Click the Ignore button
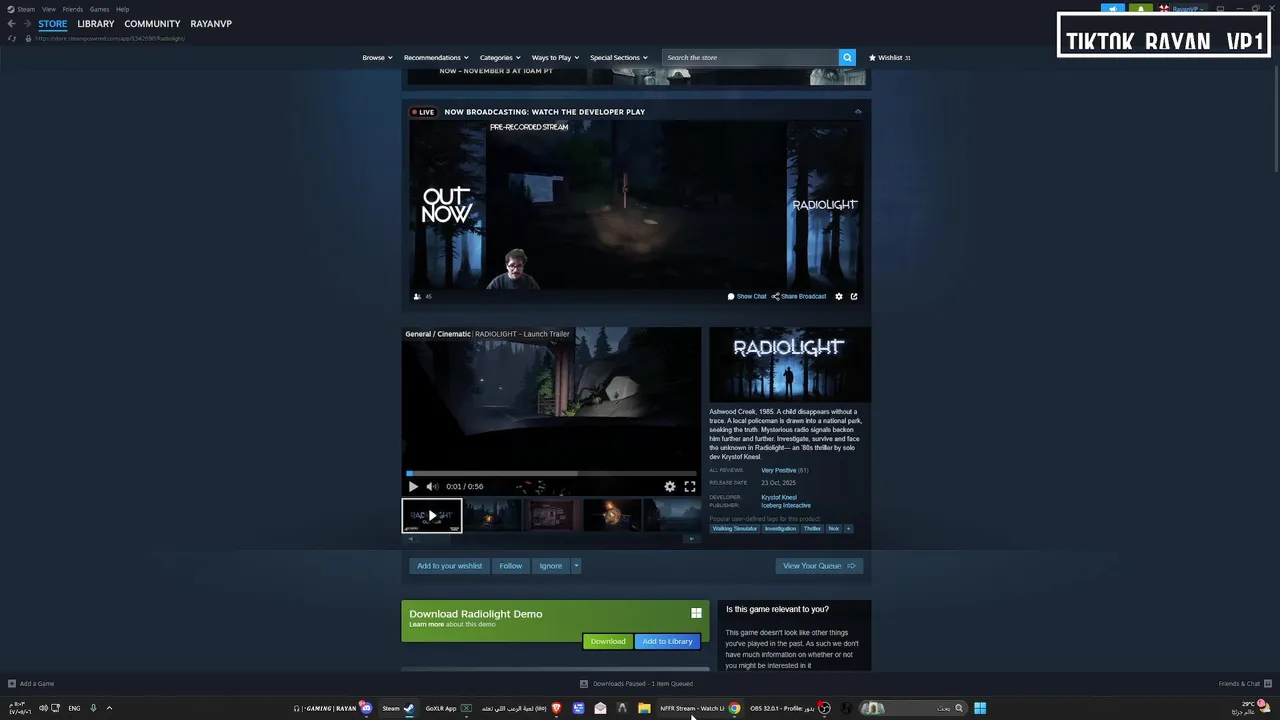Viewport: 1280px width, 720px height. [x=551, y=566]
